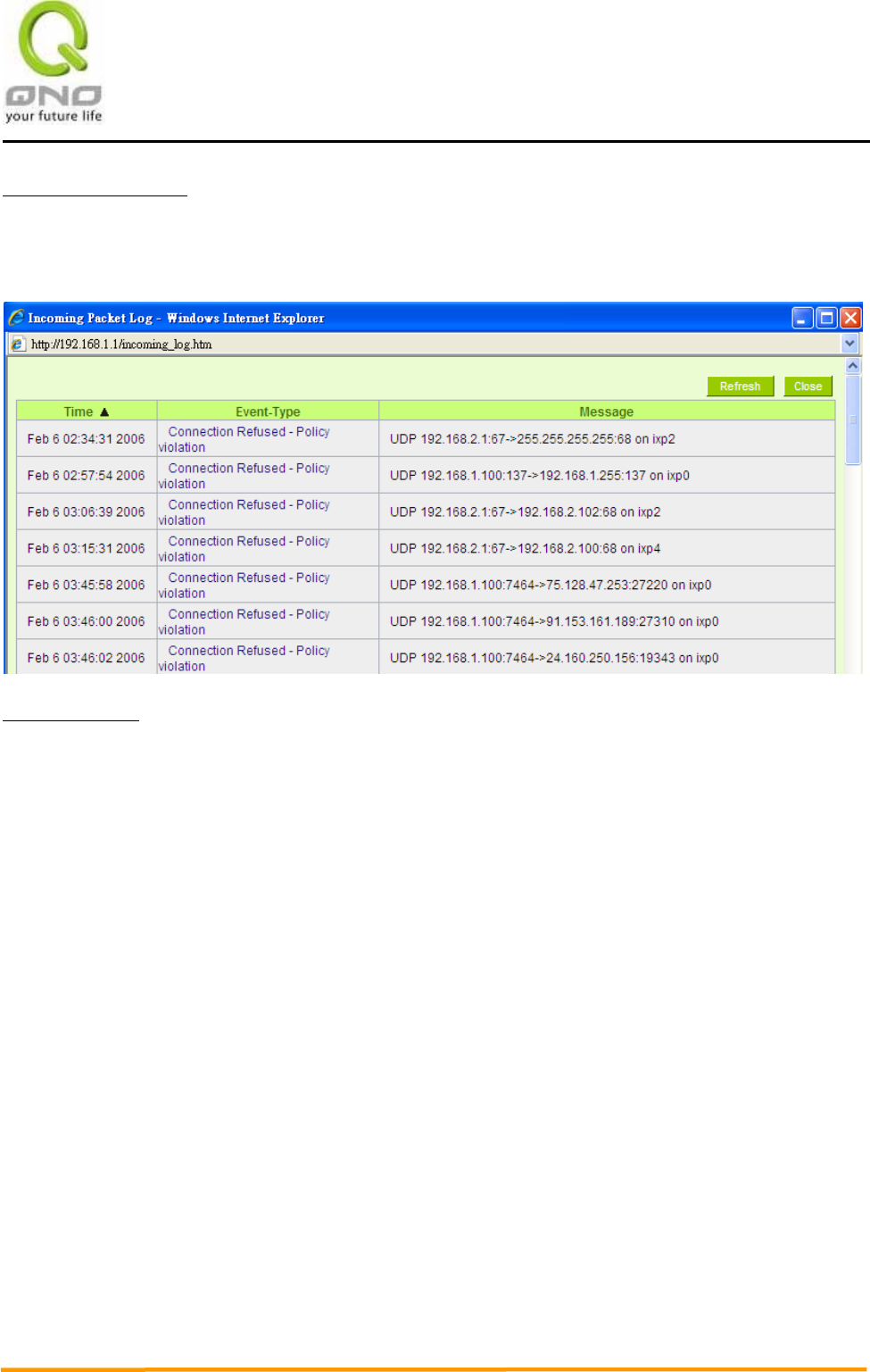Screen dimensions: 870x1372
Task: Click the Message column header
Action: [607, 412]
